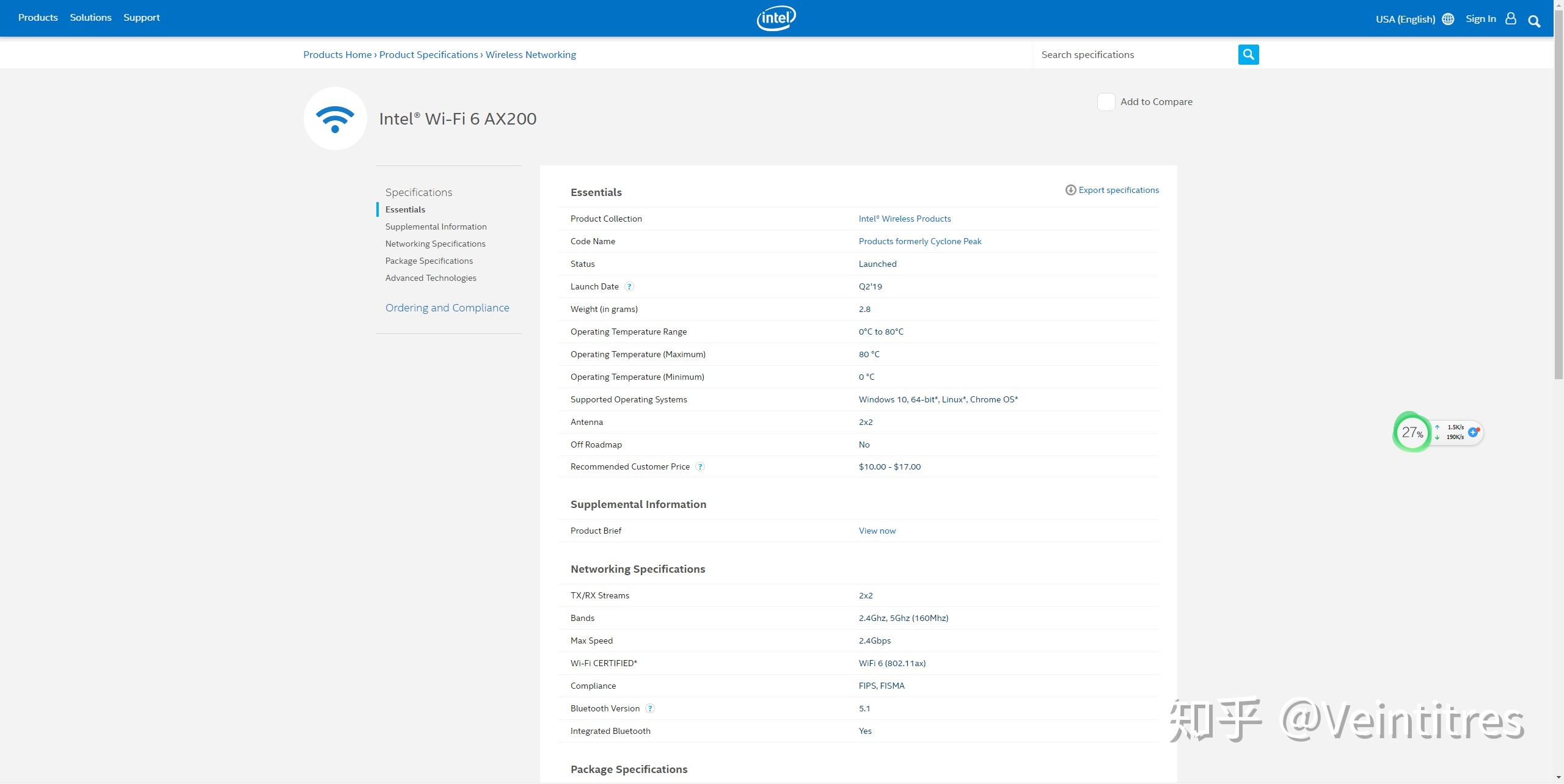The height and width of the screenshot is (784, 1564).
Task: Select Ordering and Compliance section
Action: click(447, 308)
